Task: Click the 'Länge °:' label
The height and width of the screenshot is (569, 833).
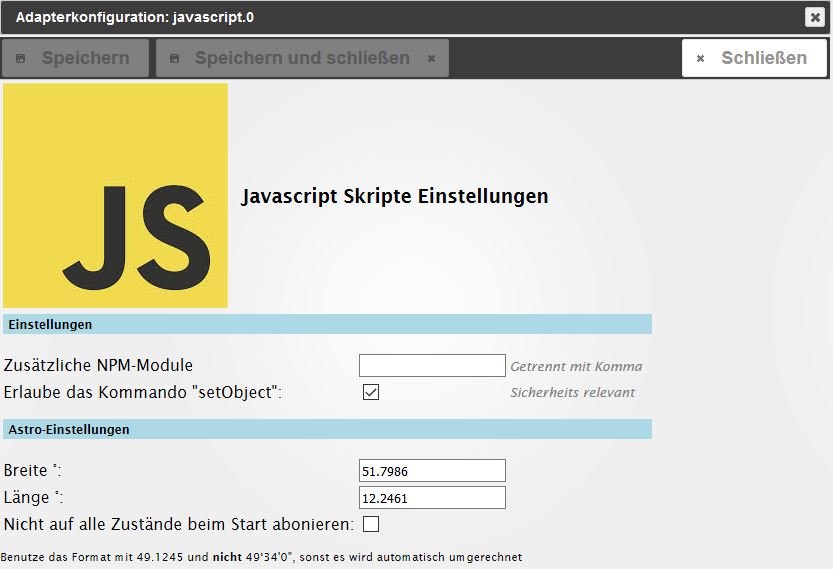Action: [x=33, y=498]
